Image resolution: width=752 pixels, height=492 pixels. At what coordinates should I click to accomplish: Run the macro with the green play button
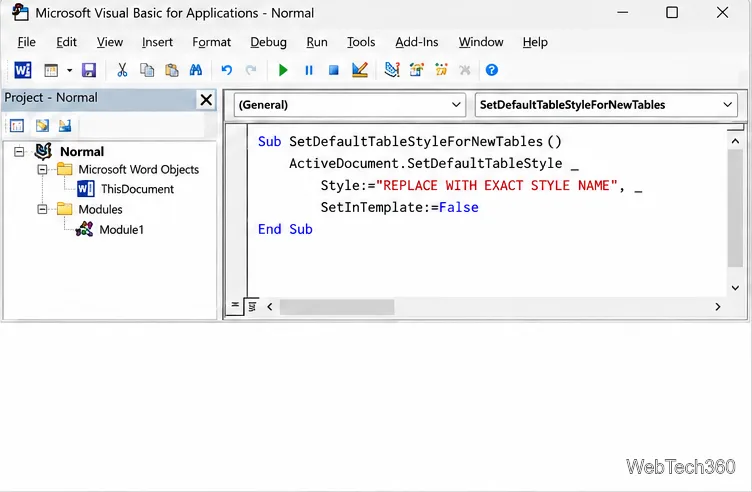click(283, 70)
